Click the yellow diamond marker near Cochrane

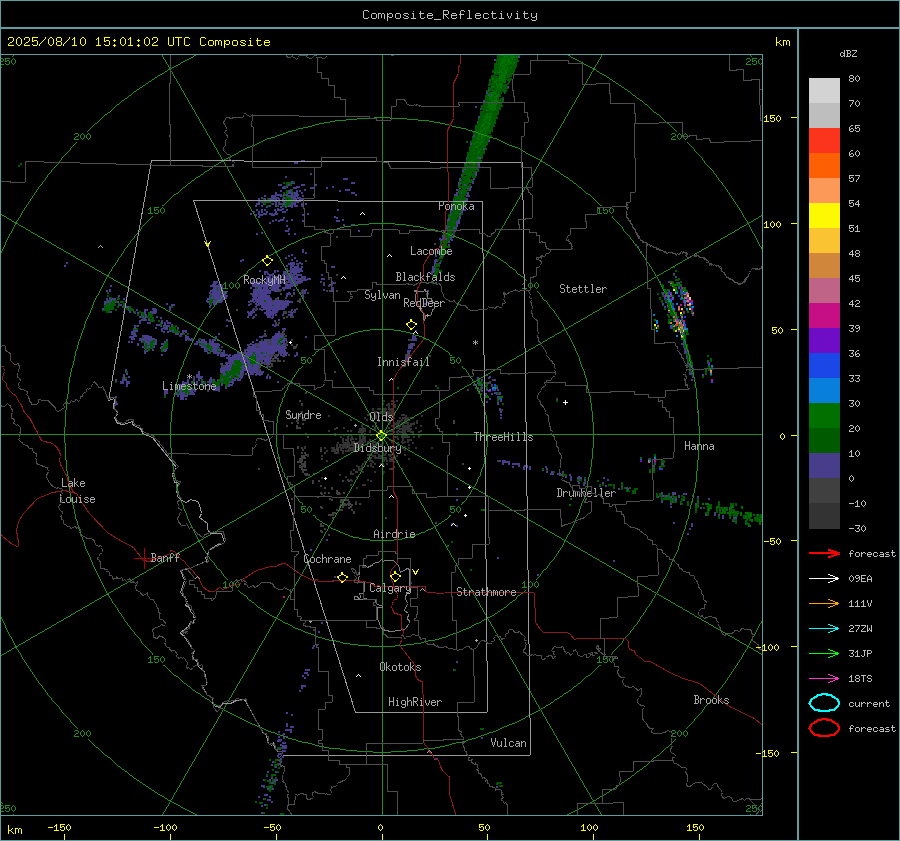(343, 577)
